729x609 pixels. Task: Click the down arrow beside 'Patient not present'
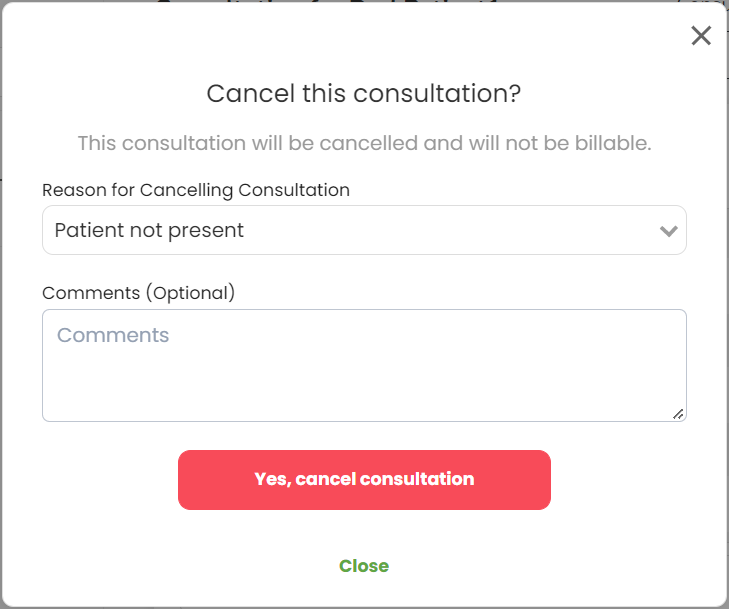coord(669,231)
